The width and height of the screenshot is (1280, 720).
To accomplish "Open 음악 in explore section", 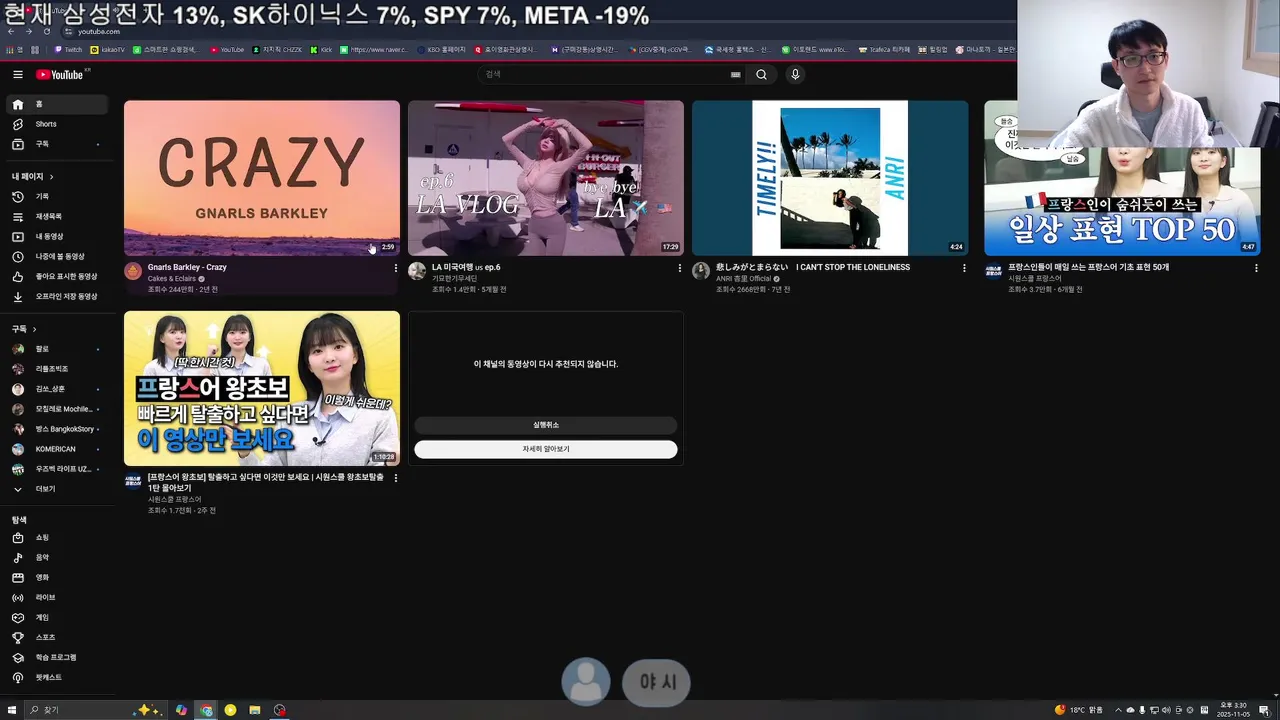I will [58, 557].
